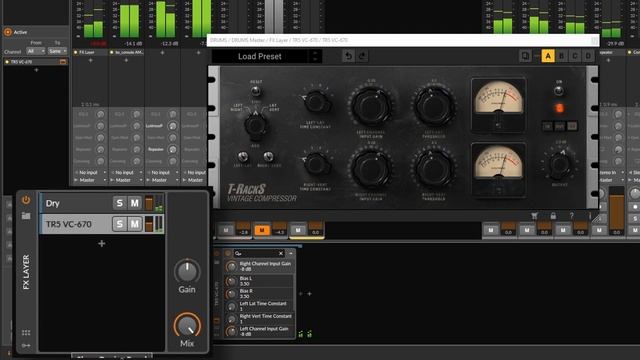This screenshot has width=640, height=360.
Task: Click the Dry layer volume fader
Action: (x=149, y=203)
